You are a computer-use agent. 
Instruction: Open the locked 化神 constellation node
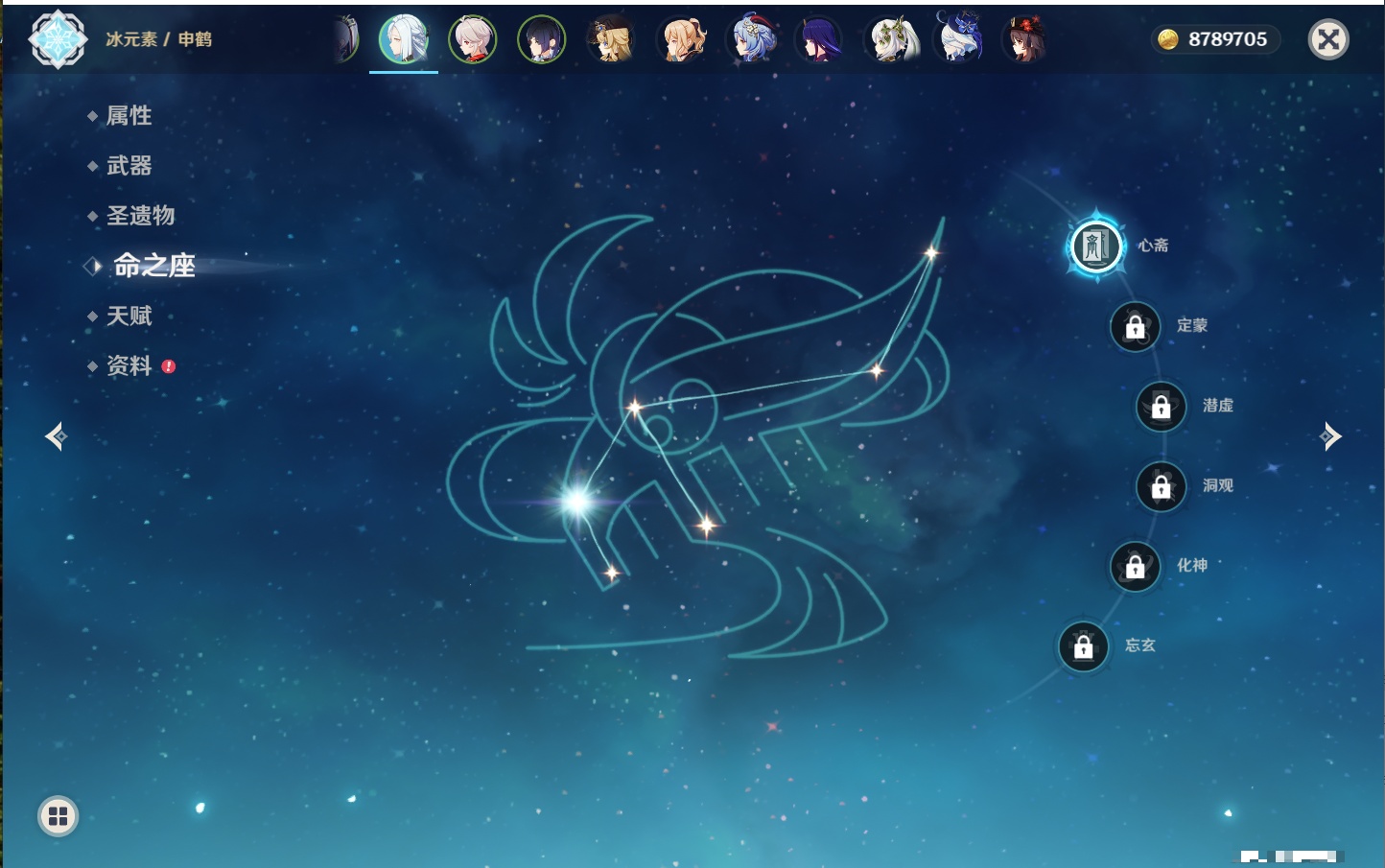point(1136,567)
